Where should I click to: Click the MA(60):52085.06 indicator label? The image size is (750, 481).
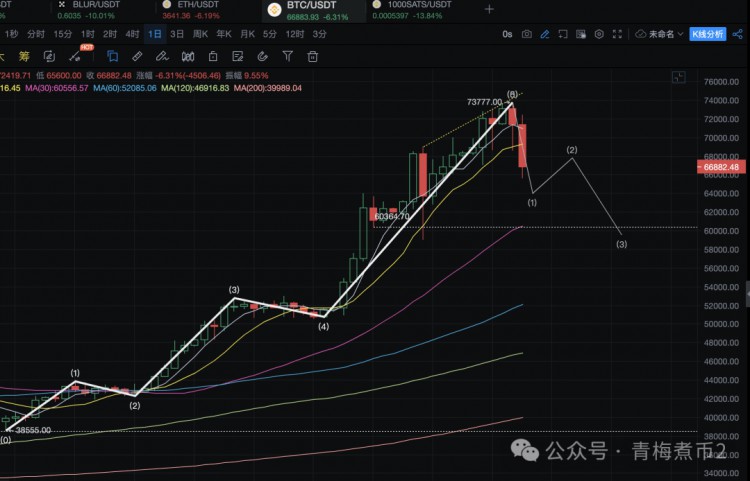pyautogui.click(x=125, y=88)
